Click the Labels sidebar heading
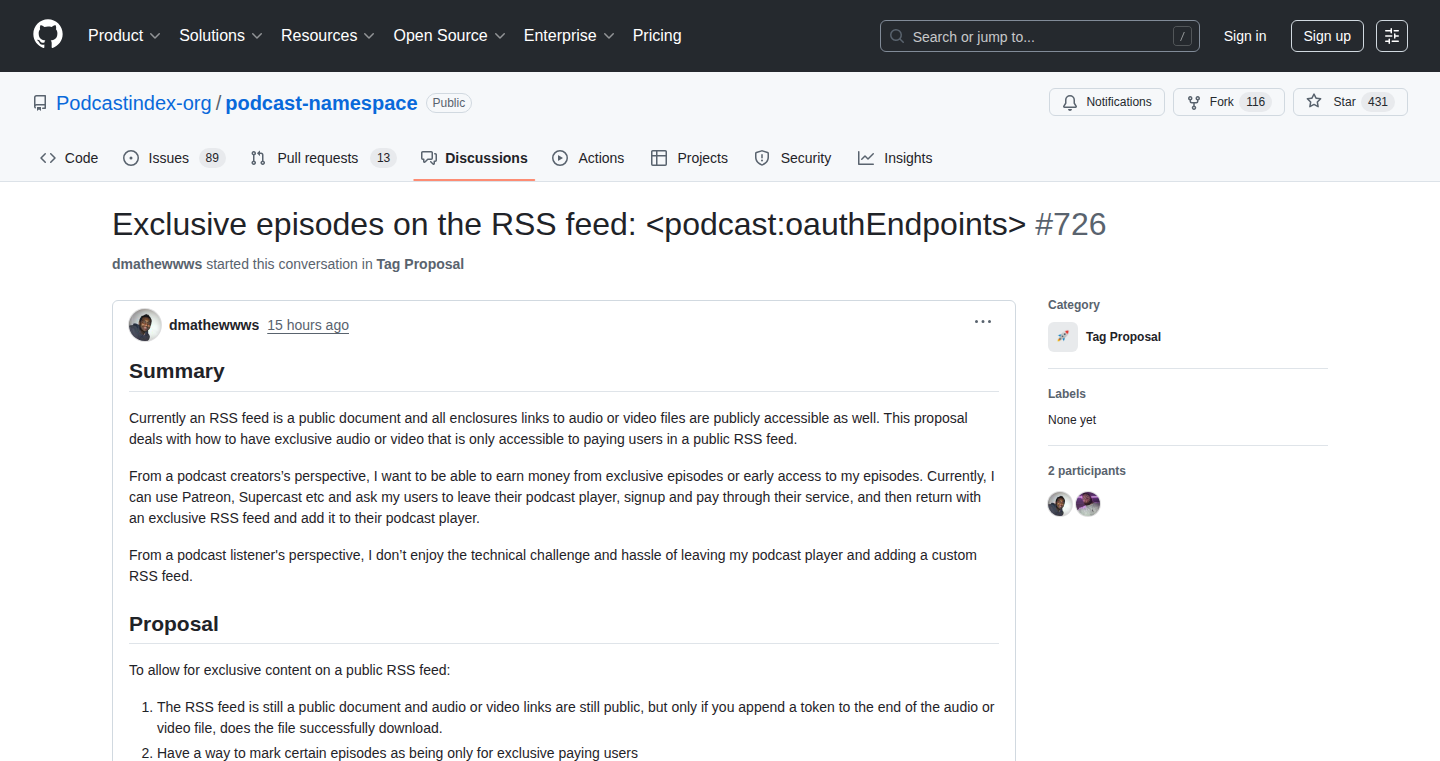The width and height of the screenshot is (1440, 761). click(1067, 394)
